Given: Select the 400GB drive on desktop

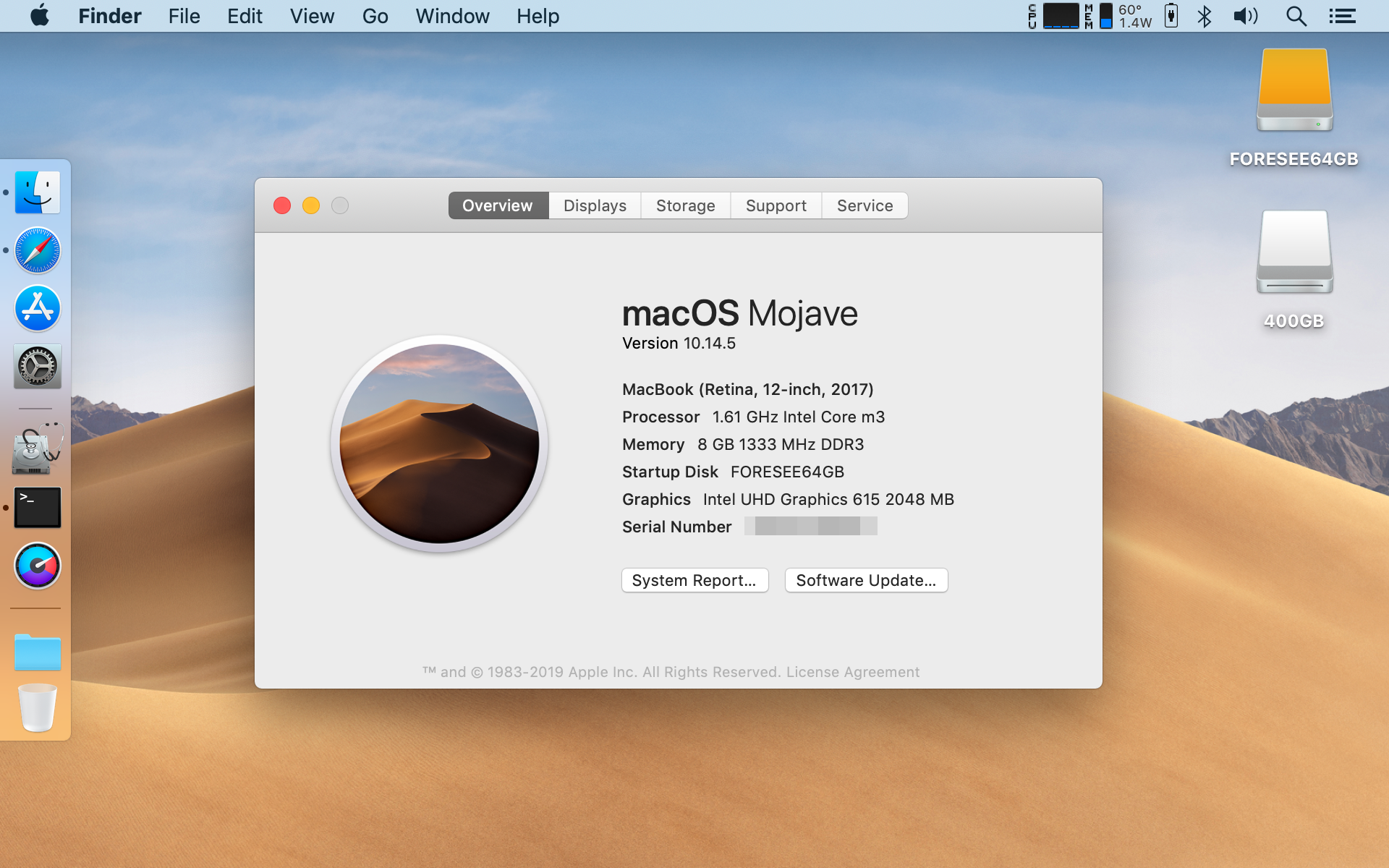Looking at the screenshot, I should (x=1294, y=271).
